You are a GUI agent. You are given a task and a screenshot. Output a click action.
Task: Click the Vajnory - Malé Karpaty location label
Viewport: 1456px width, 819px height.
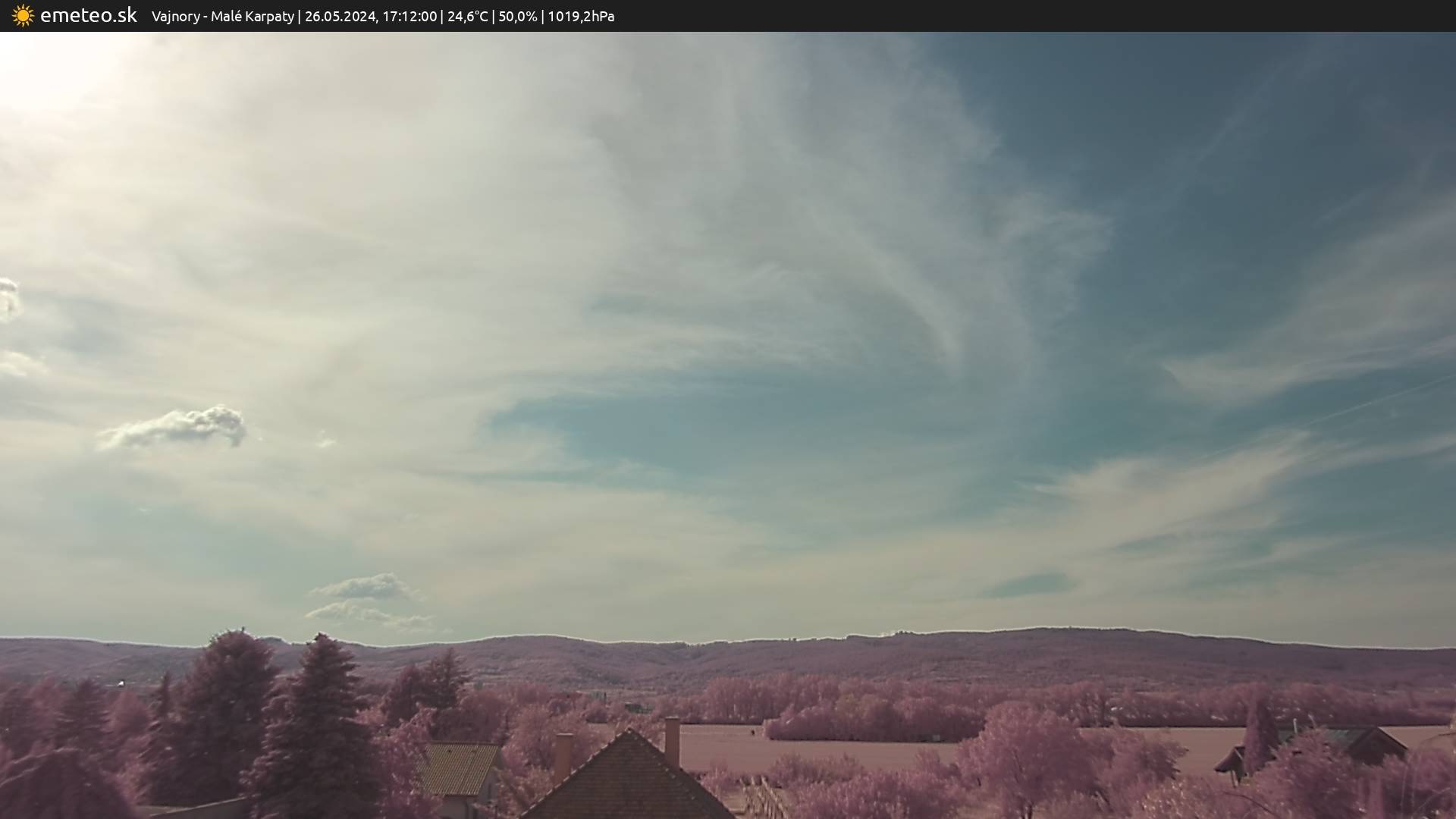click(x=222, y=16)
